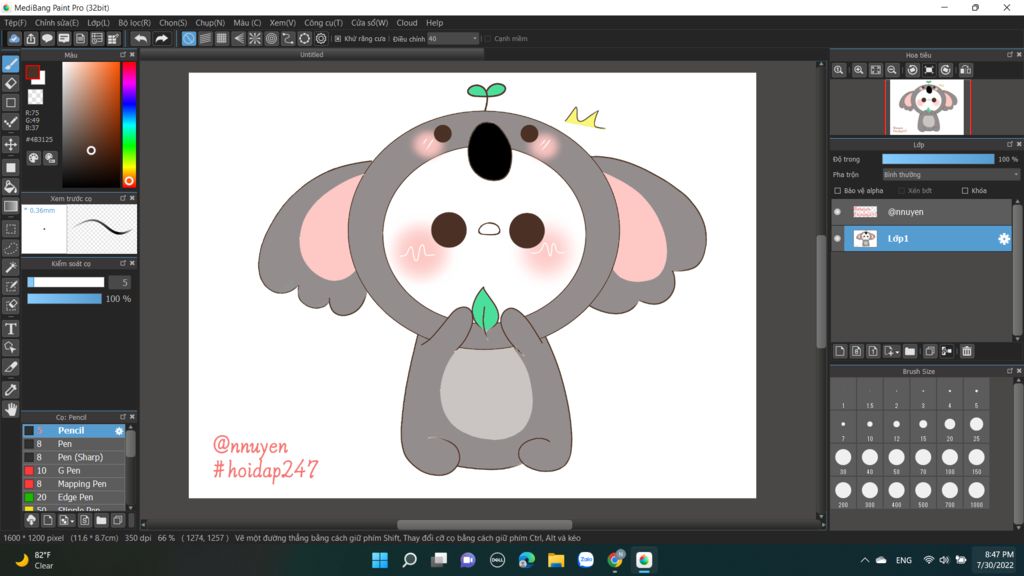Pick brush size 20 preset
This screenshot has width=1024, height=576.
(950, 426)
